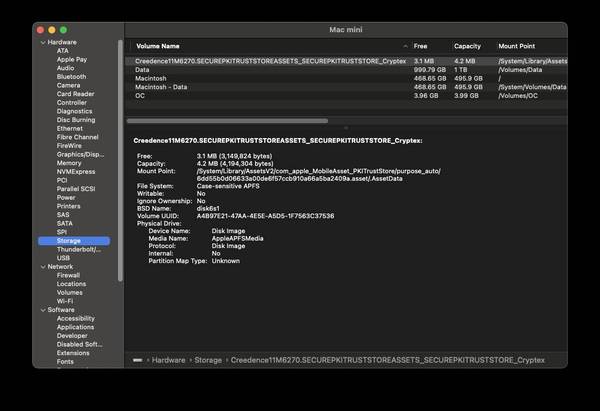The image size is (600, 411).
Task: Select Locations under Network
Action: coord(72,284)
